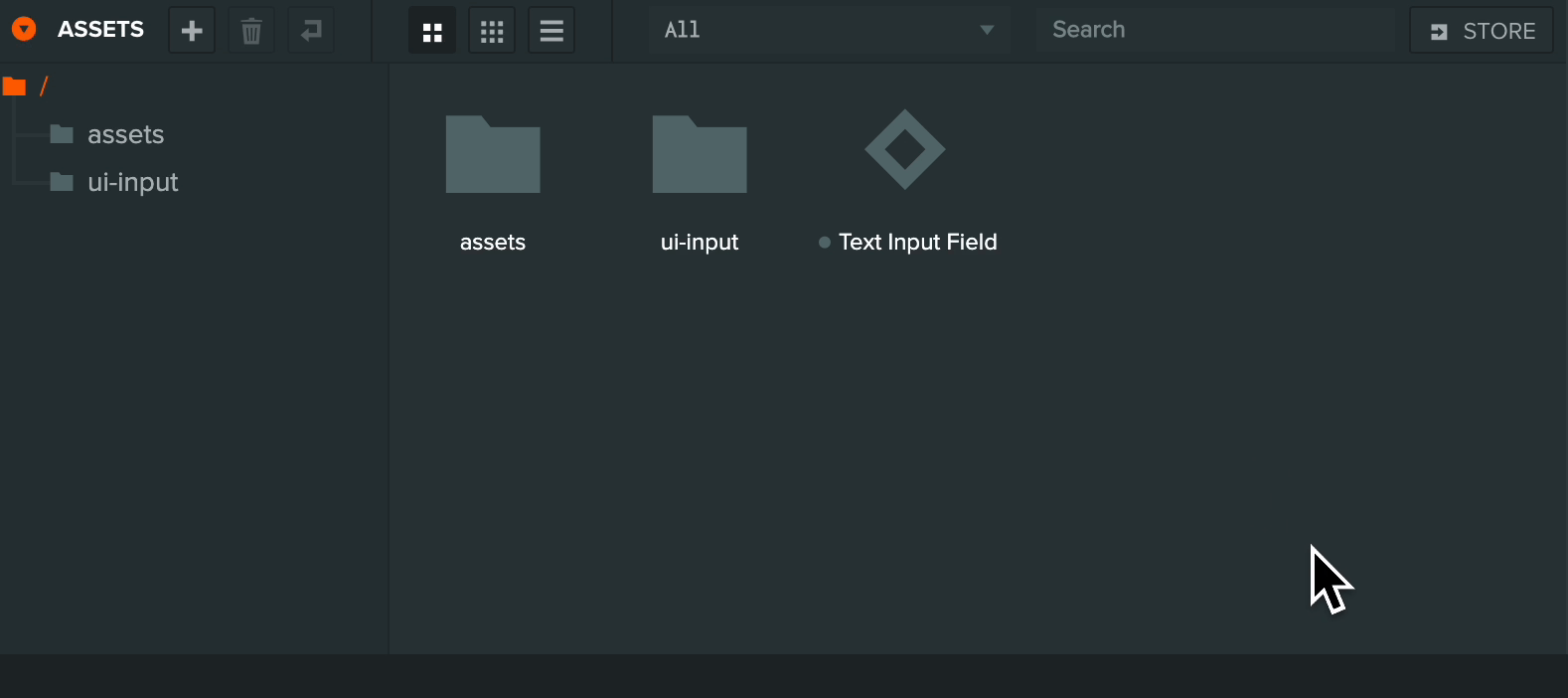Delete selected asset with trash icon
Viewport: 1568px width, 698px height.
[x=251, y=31]
